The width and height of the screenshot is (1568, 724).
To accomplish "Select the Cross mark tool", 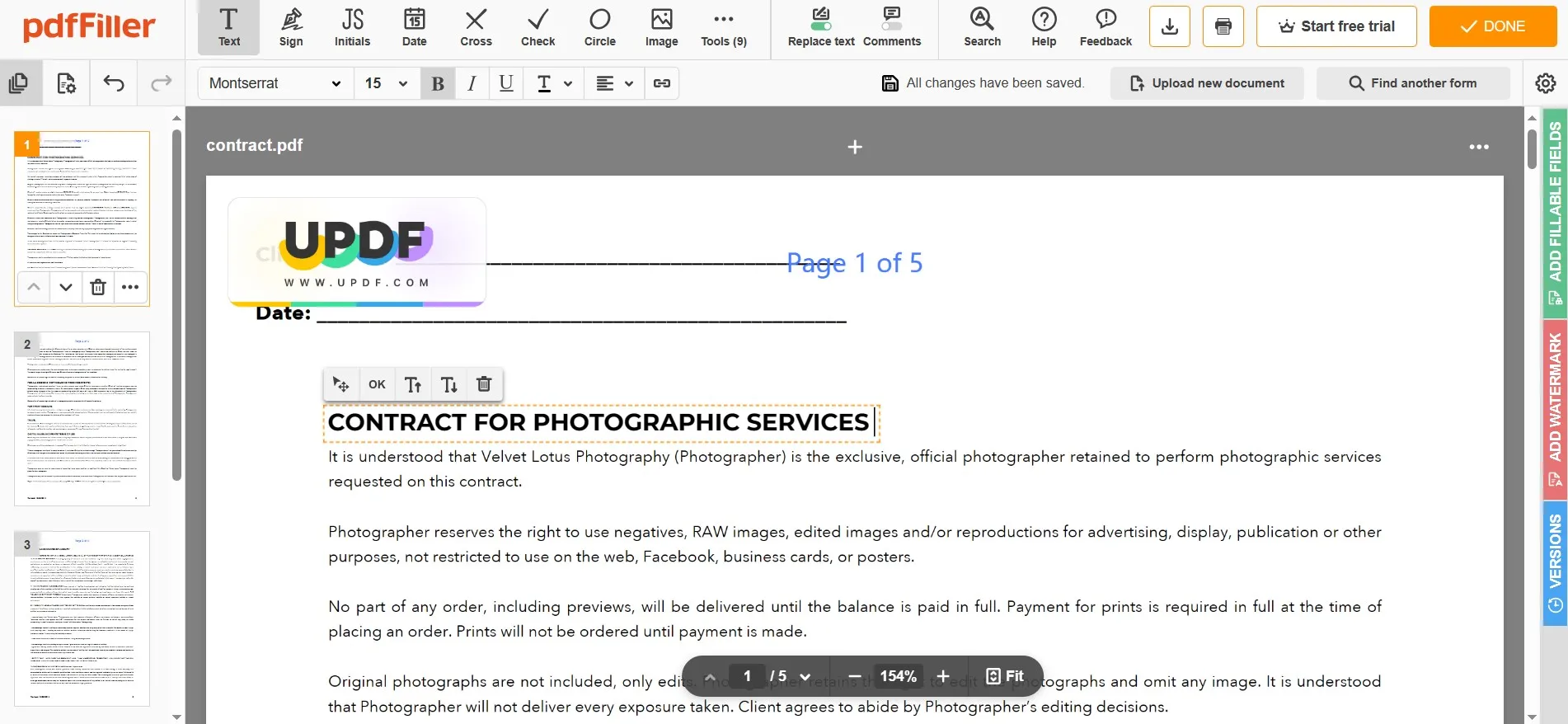I will point(476,27).
